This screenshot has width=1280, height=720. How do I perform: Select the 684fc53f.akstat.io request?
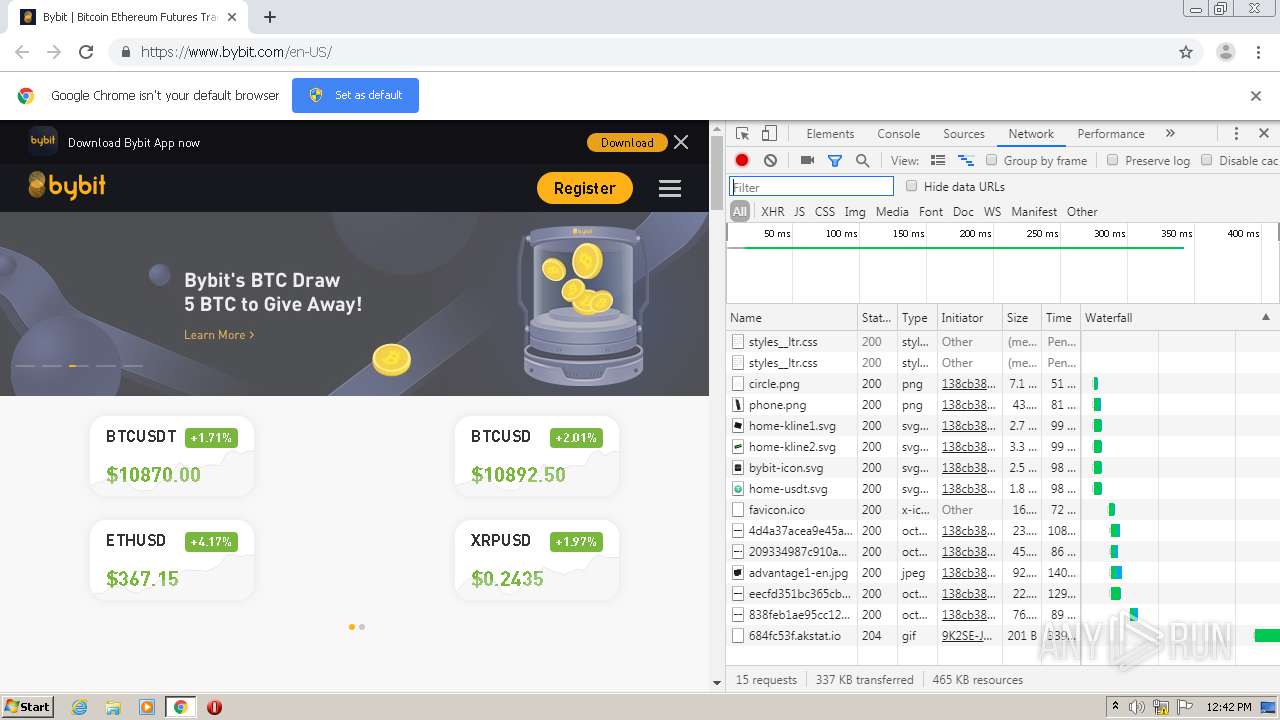[x=1002, y=636]
